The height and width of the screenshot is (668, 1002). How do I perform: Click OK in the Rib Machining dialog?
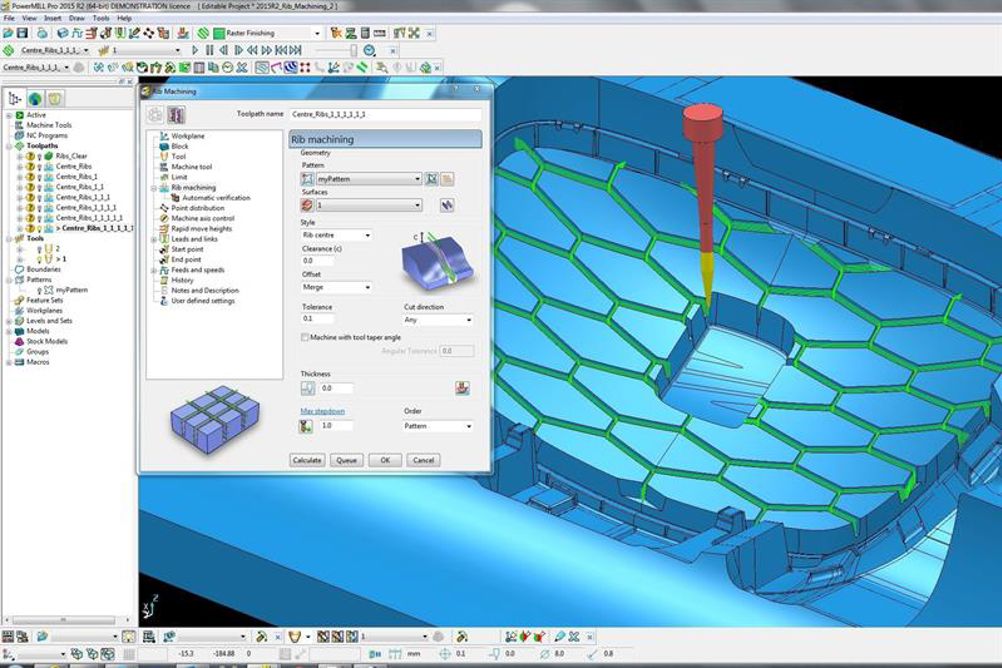385,460
